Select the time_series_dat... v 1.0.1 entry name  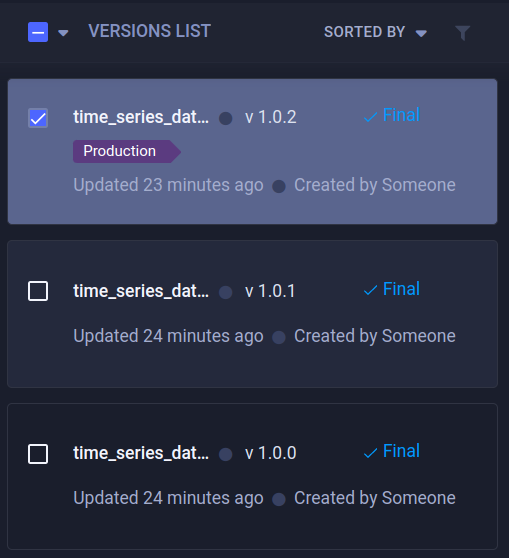(141, 291)
